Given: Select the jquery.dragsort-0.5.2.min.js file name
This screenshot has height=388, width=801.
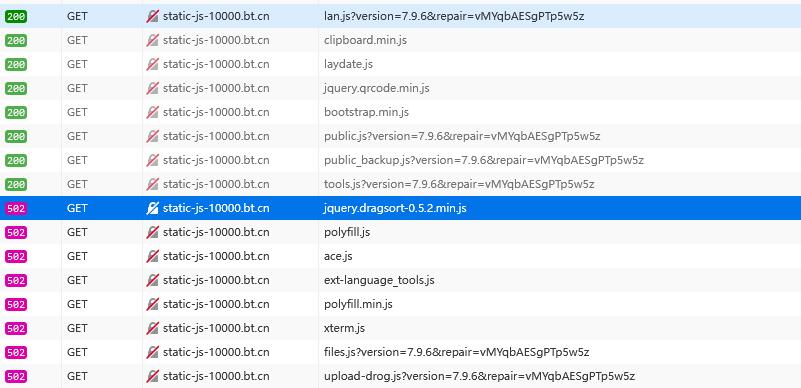Looking at the screenshot, I should 395,208.
